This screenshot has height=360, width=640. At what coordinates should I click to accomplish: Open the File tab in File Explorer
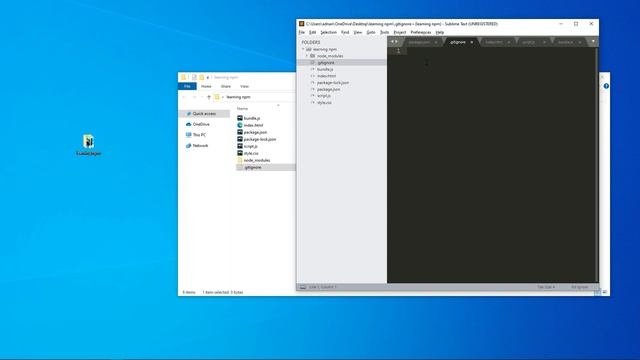point(187,87)
